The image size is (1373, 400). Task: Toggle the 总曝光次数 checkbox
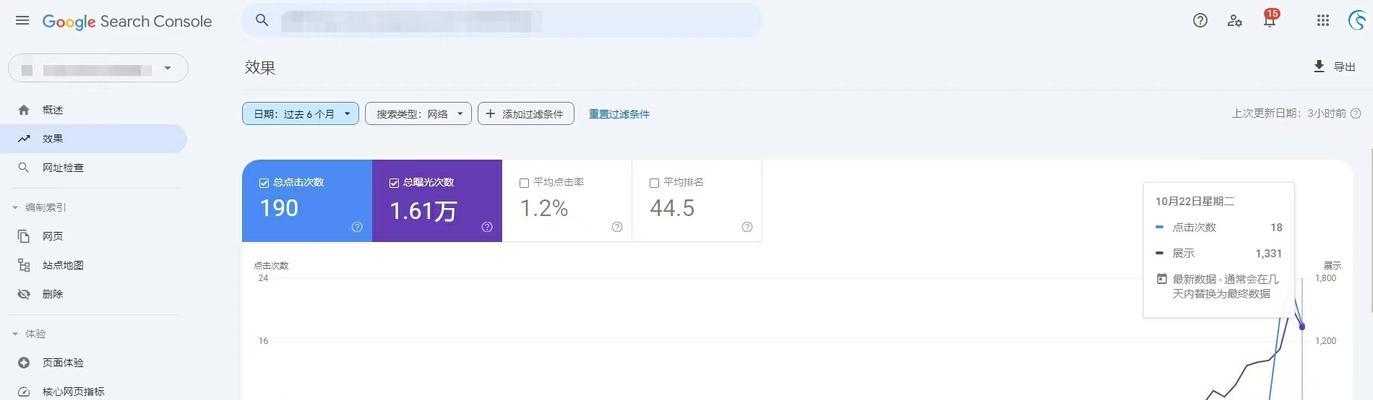[394, 183]
